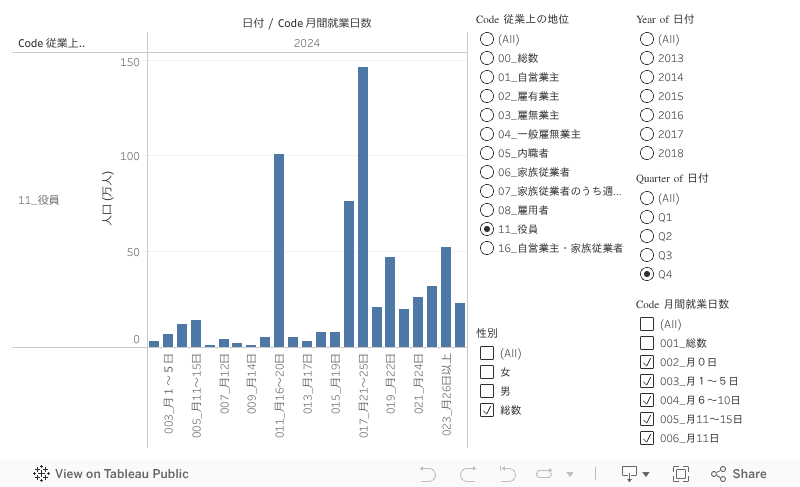Choose 03_雇無業主 radio option
The width and height of the screenshot is (800, 487).
click(x=487, y=115)
